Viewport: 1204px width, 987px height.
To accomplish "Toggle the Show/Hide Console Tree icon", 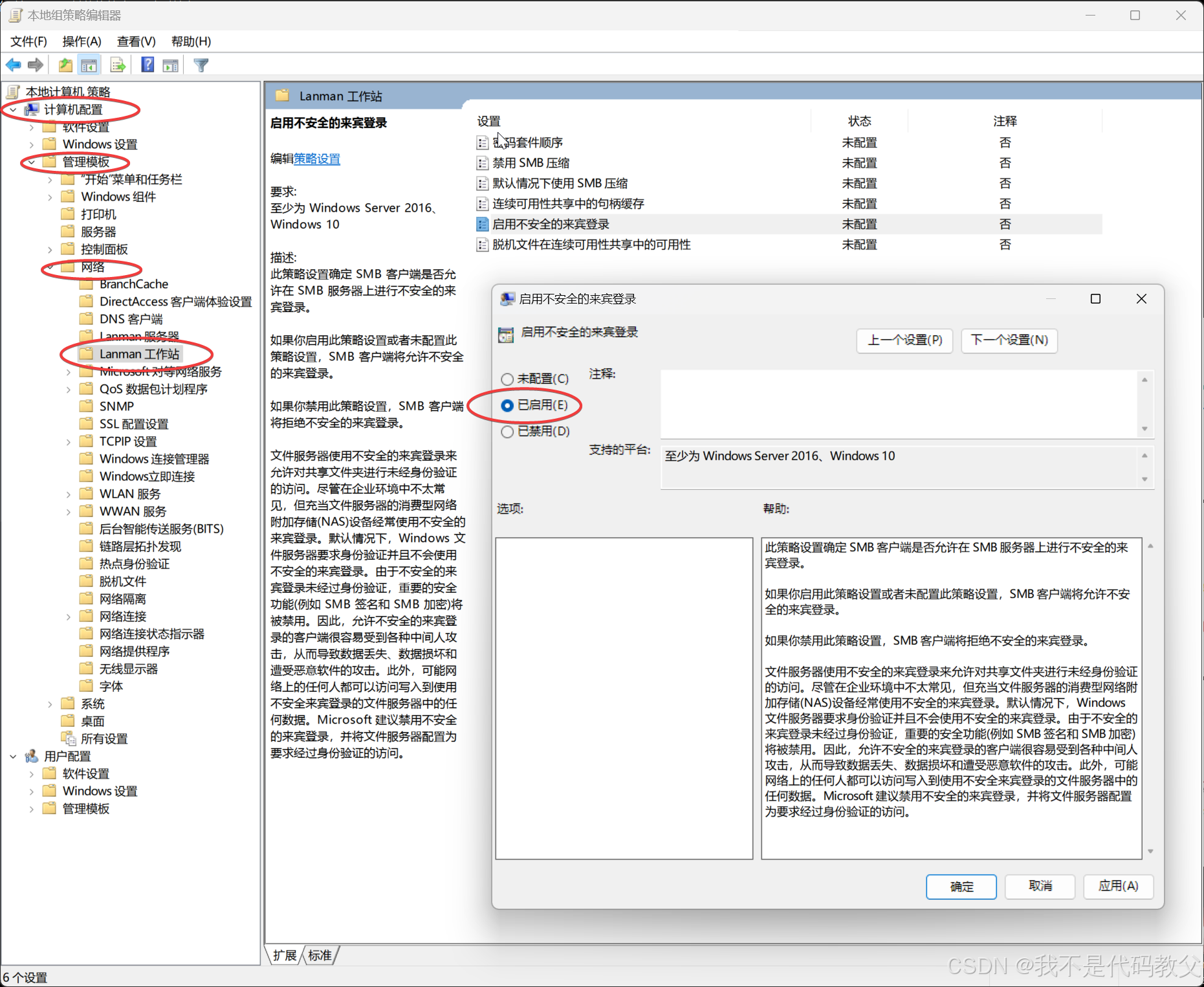I will (89, 65).
